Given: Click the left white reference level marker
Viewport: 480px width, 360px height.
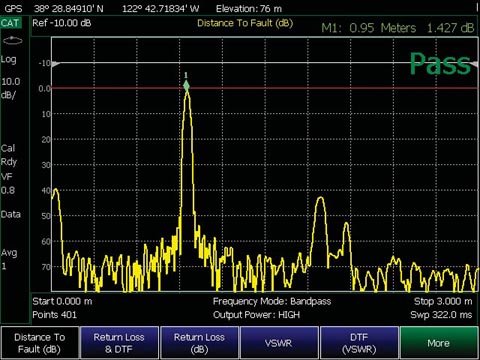Looking at the screenshot, I should click(56, 63).
